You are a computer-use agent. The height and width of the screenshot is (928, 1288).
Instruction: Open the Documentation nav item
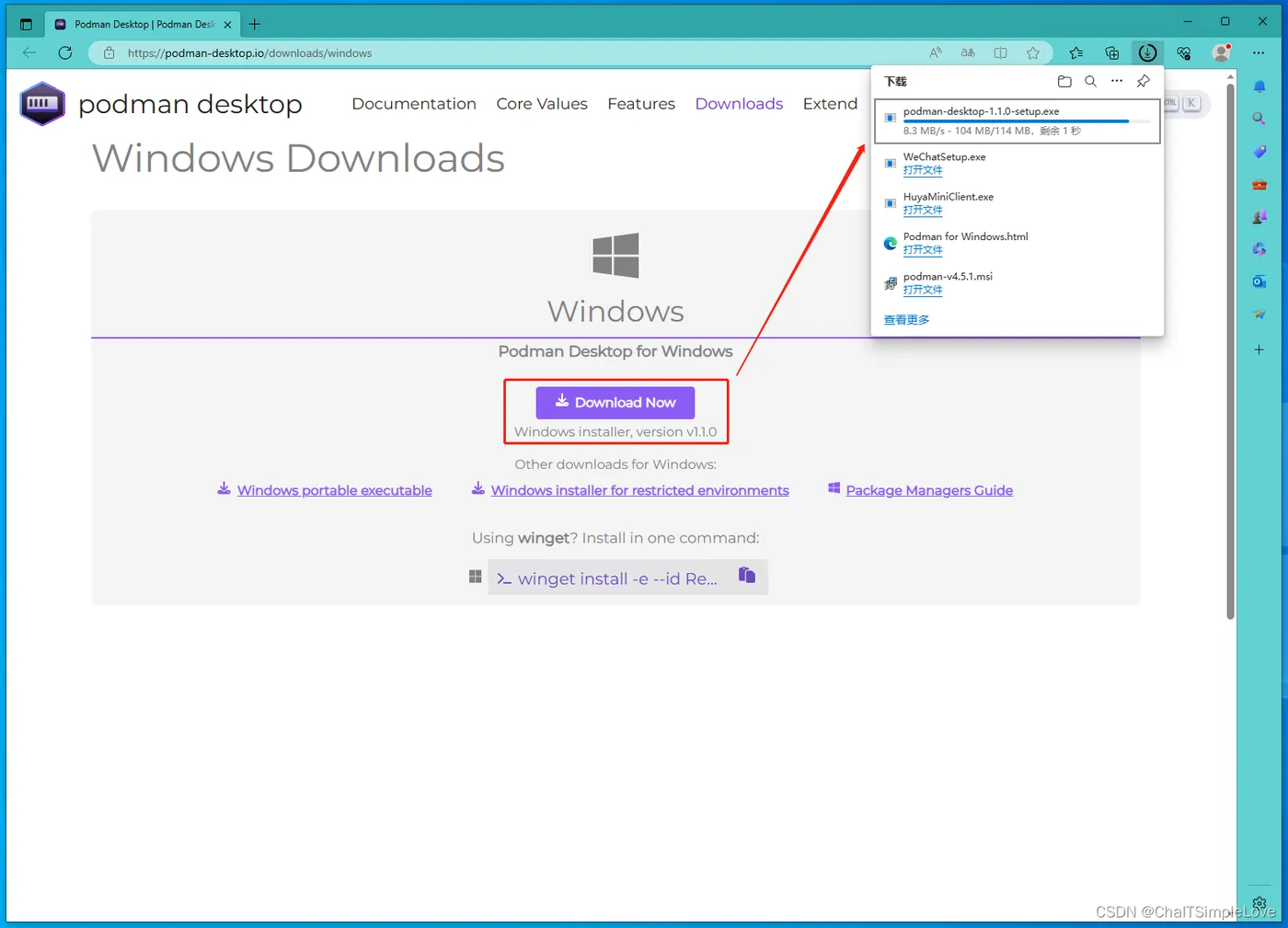click(414, 104)
